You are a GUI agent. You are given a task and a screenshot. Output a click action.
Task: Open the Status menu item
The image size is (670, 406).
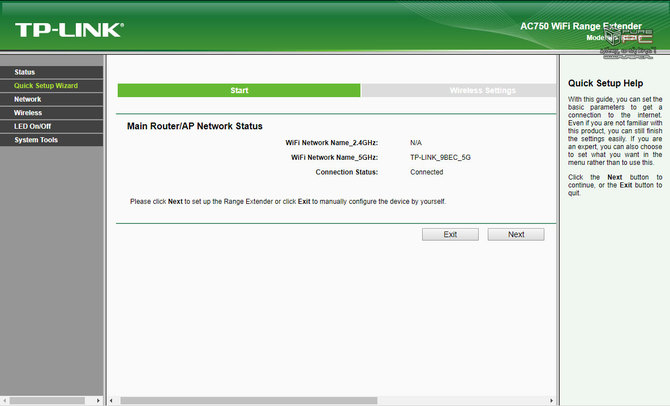pyautogui.click(x=51, y=72)
